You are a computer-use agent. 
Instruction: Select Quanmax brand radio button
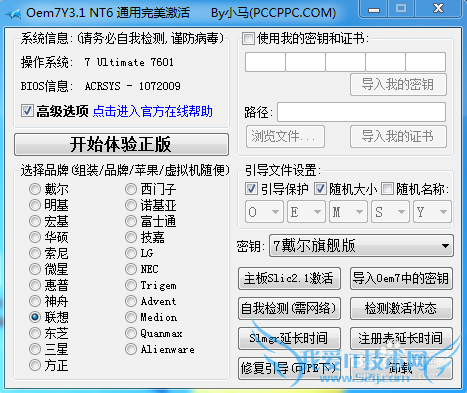click(131, 333)
